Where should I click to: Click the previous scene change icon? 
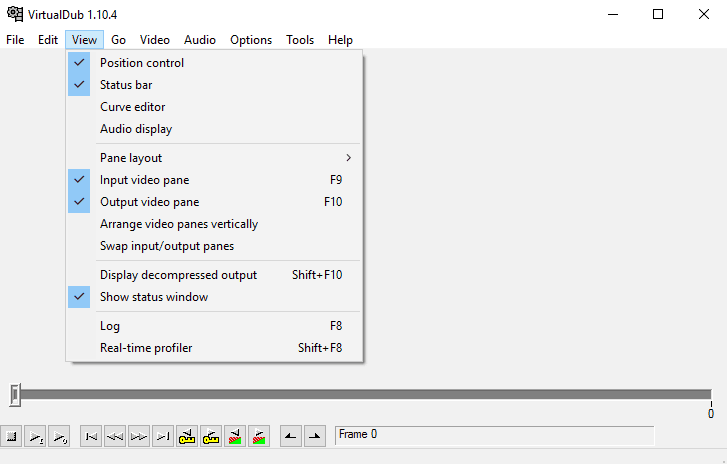[x=235, y=436]
